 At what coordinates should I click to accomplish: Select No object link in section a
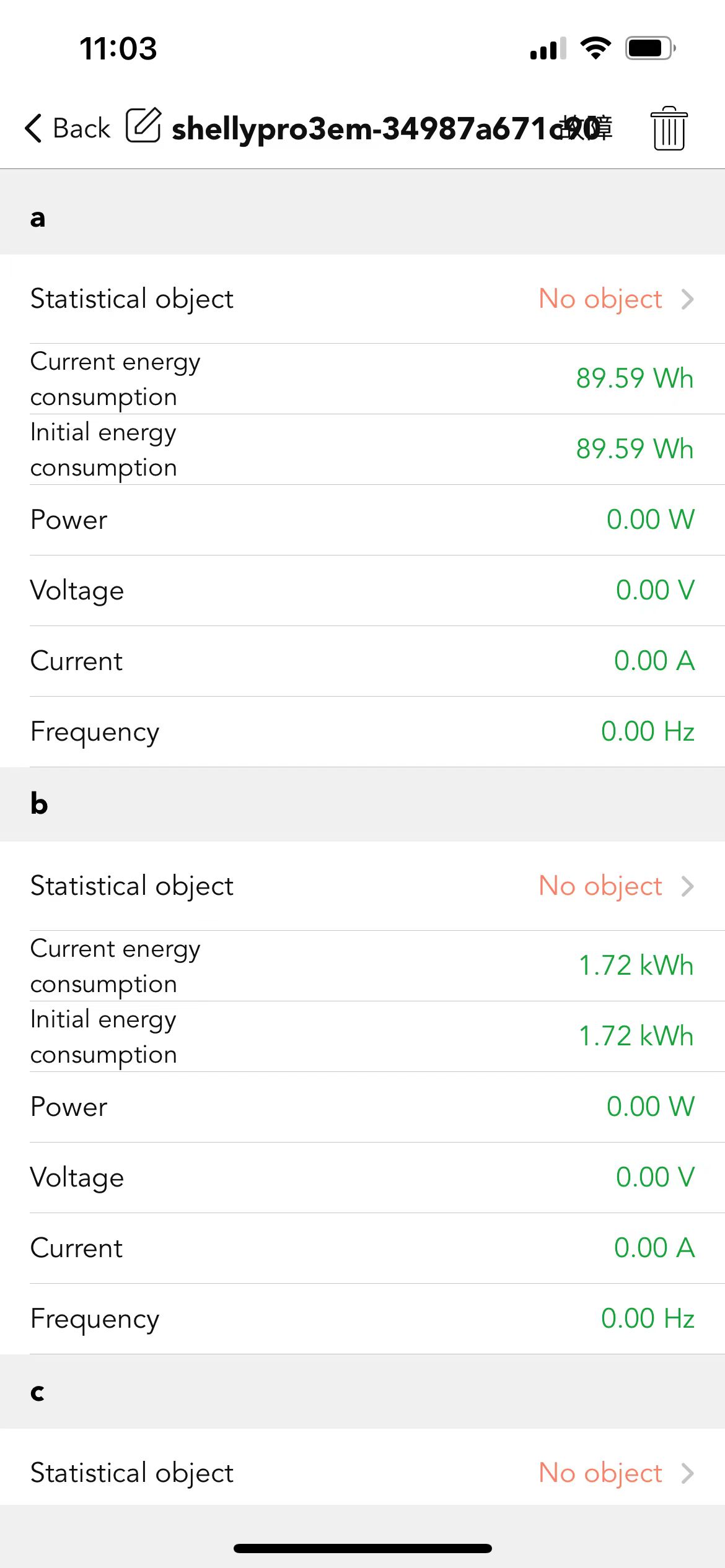(600, 299)
